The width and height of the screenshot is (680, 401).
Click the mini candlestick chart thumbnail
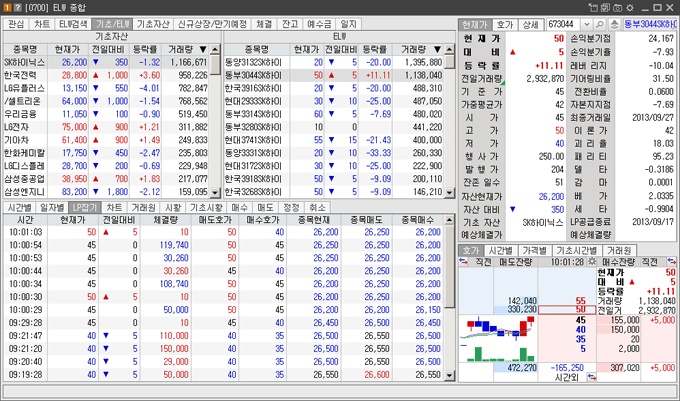[x=498, y=339]
